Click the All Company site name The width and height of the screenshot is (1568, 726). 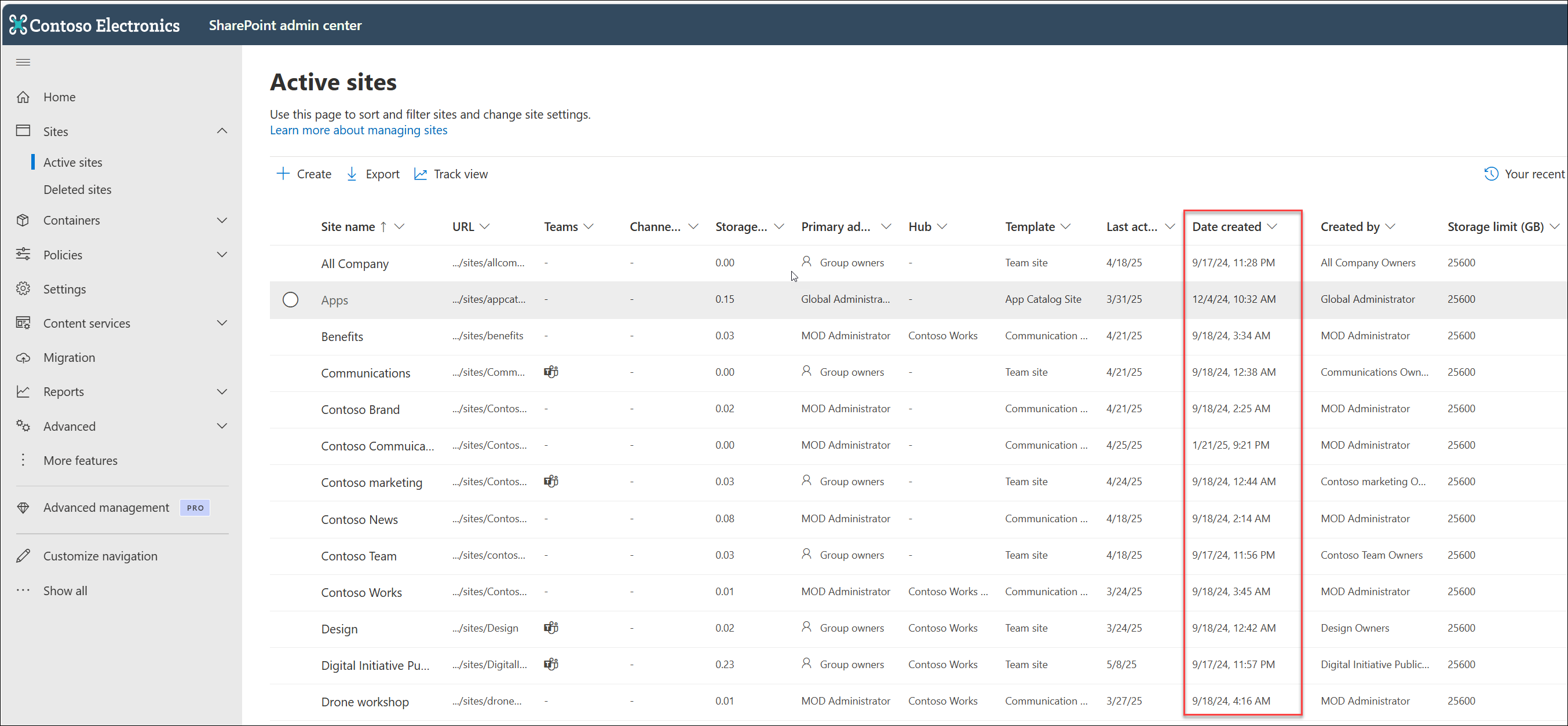pyautogui.click(x=355, y=263)
